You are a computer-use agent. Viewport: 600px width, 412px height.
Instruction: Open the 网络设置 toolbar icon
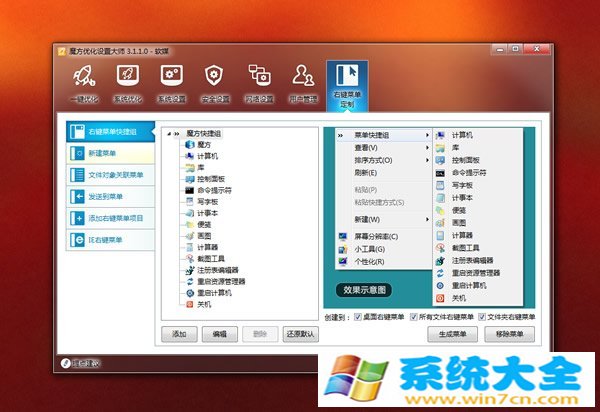point(259,75)
